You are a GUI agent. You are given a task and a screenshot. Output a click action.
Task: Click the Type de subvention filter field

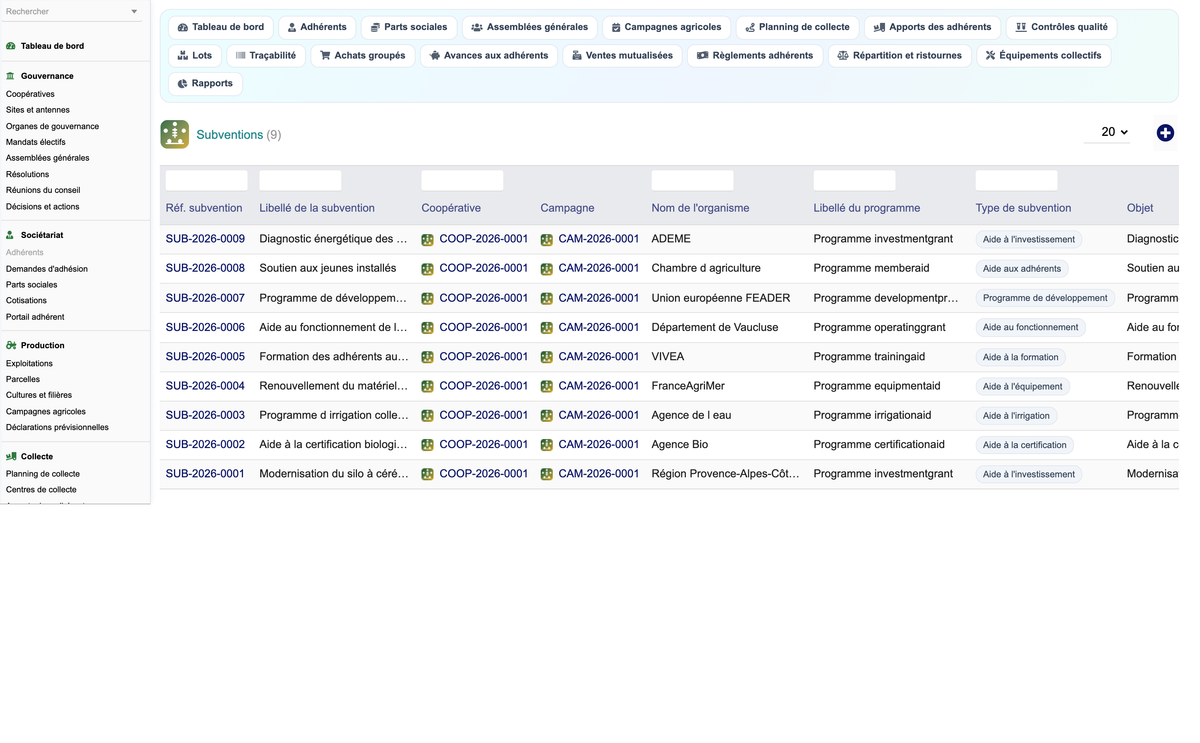tap(1016, 180)
